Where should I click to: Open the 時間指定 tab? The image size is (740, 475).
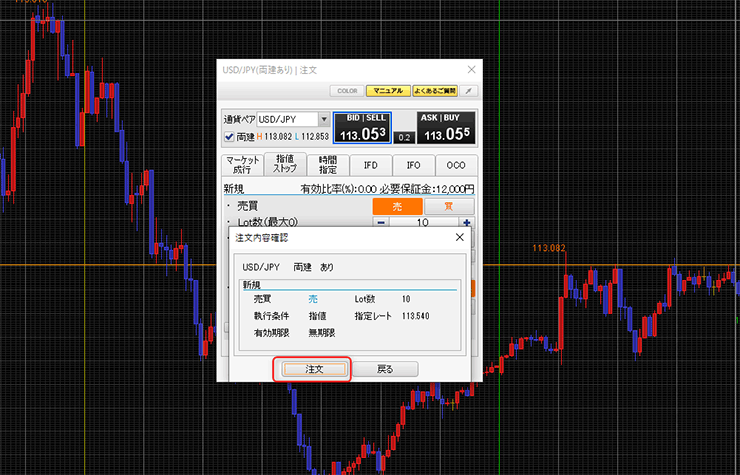coord(327,165)
